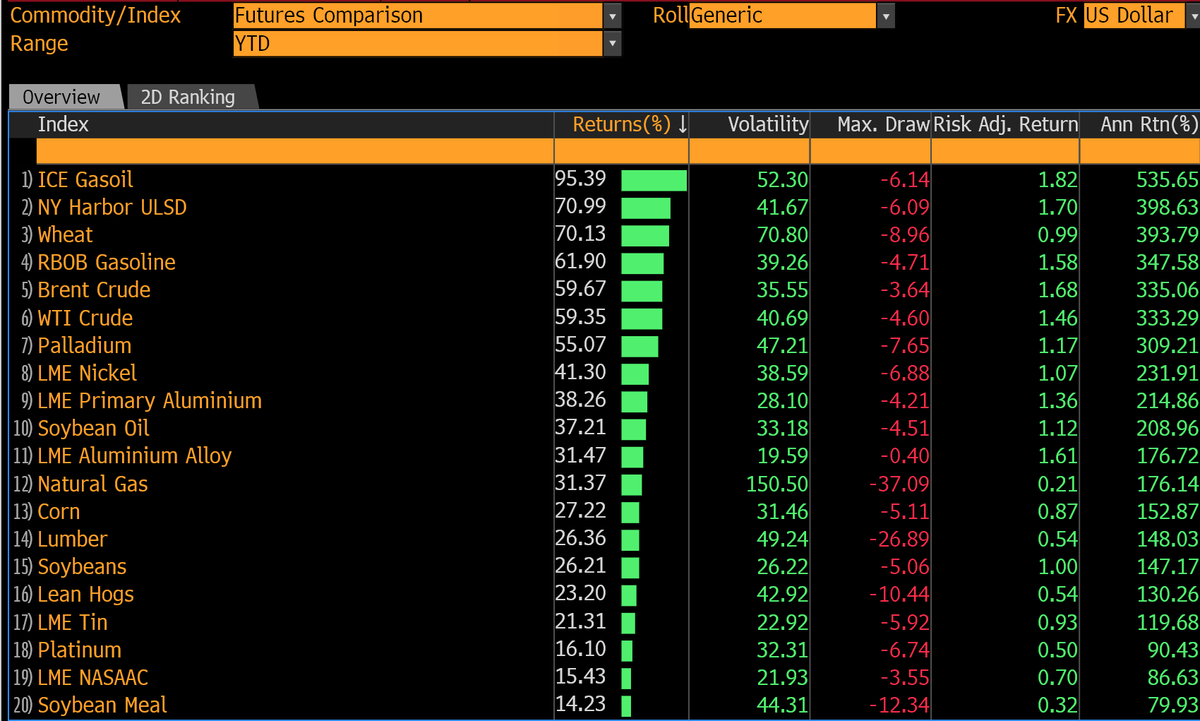Click the orange filter cell under Index
Viewport: 1200px width, 721px height.
[x=295, y=151]
